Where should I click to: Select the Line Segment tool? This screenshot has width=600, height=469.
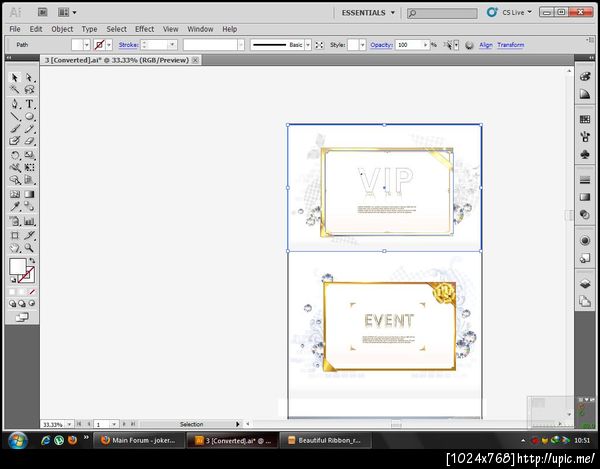pyautogui.click(x=15, y=116)
